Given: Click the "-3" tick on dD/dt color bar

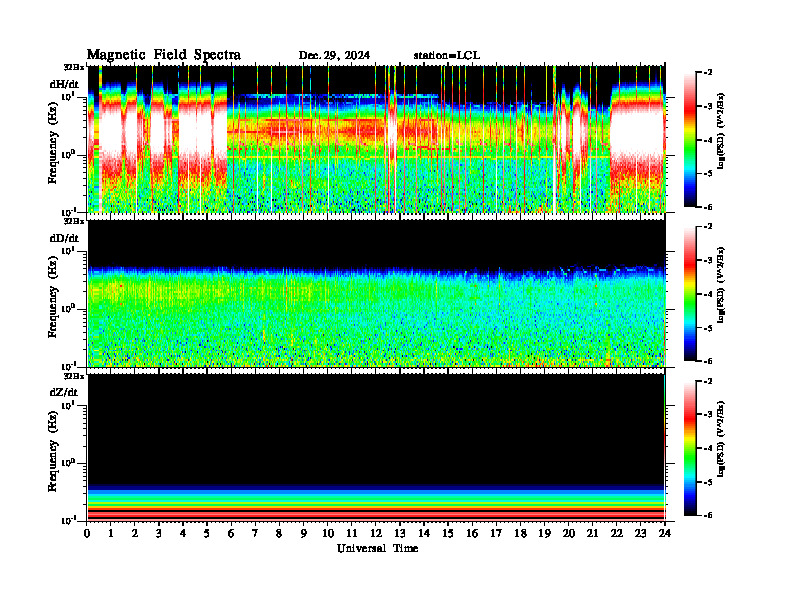Looking at the screenshot, I should pos(708,260).
